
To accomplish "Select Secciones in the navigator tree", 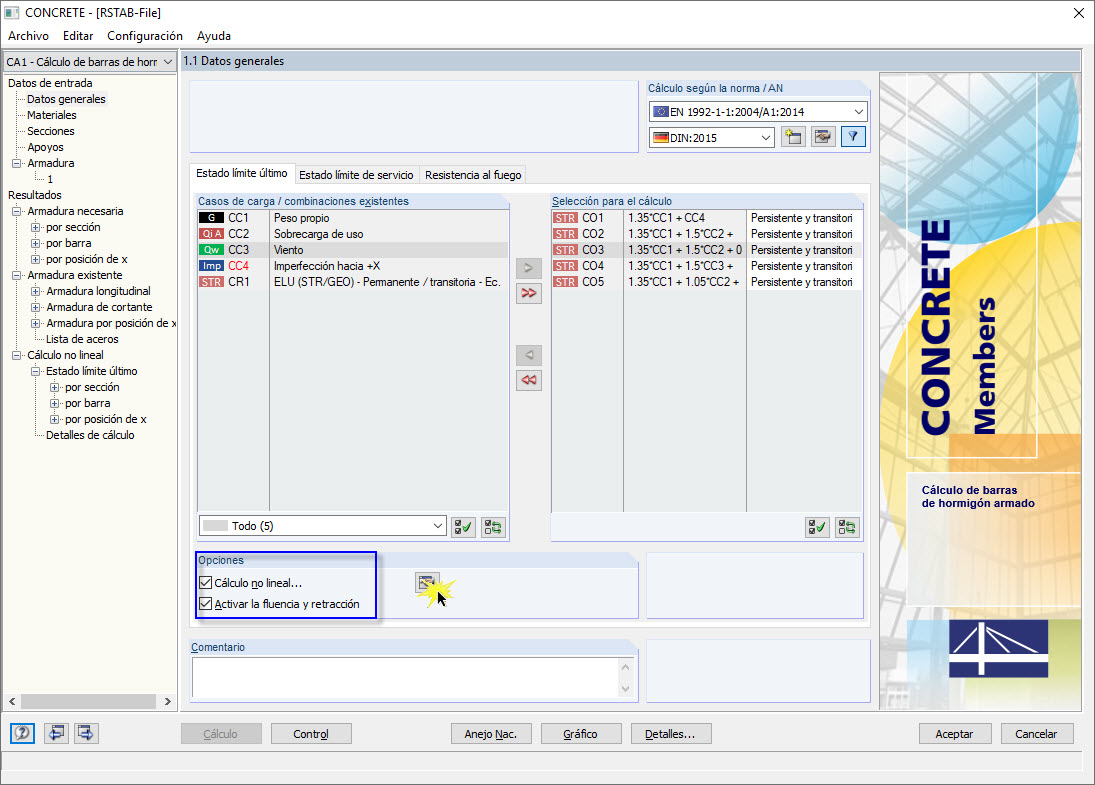I will [x=50, y=131].
